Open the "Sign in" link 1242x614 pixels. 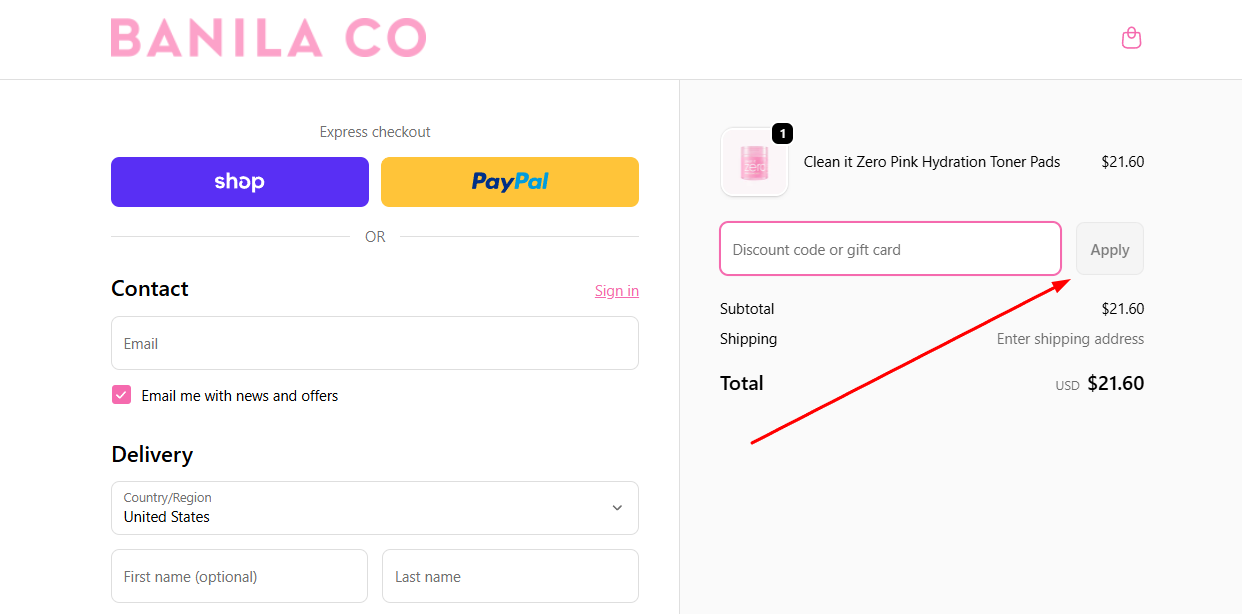coord(616,290)
